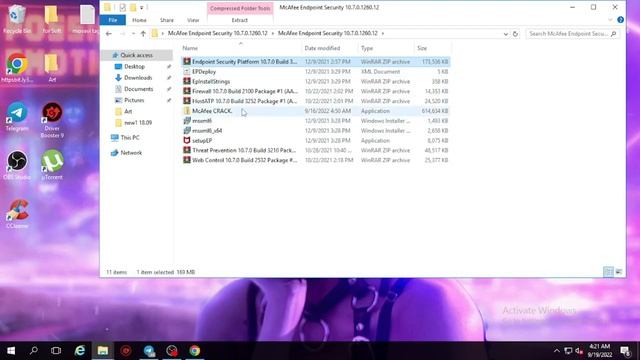Open taskbar search magnifier
640x360 pixels.
(x=34, y=351)
